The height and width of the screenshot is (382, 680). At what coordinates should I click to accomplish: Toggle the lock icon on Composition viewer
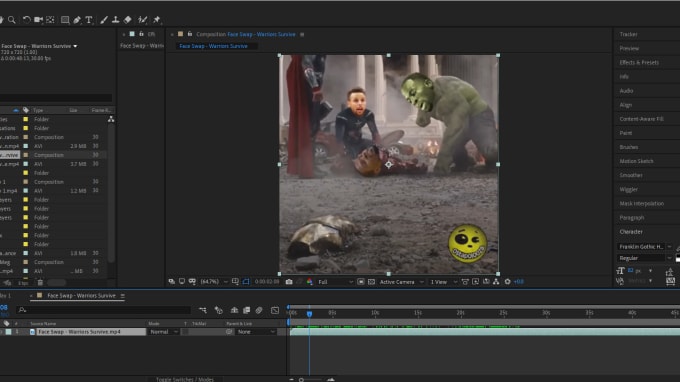point(190,34)
